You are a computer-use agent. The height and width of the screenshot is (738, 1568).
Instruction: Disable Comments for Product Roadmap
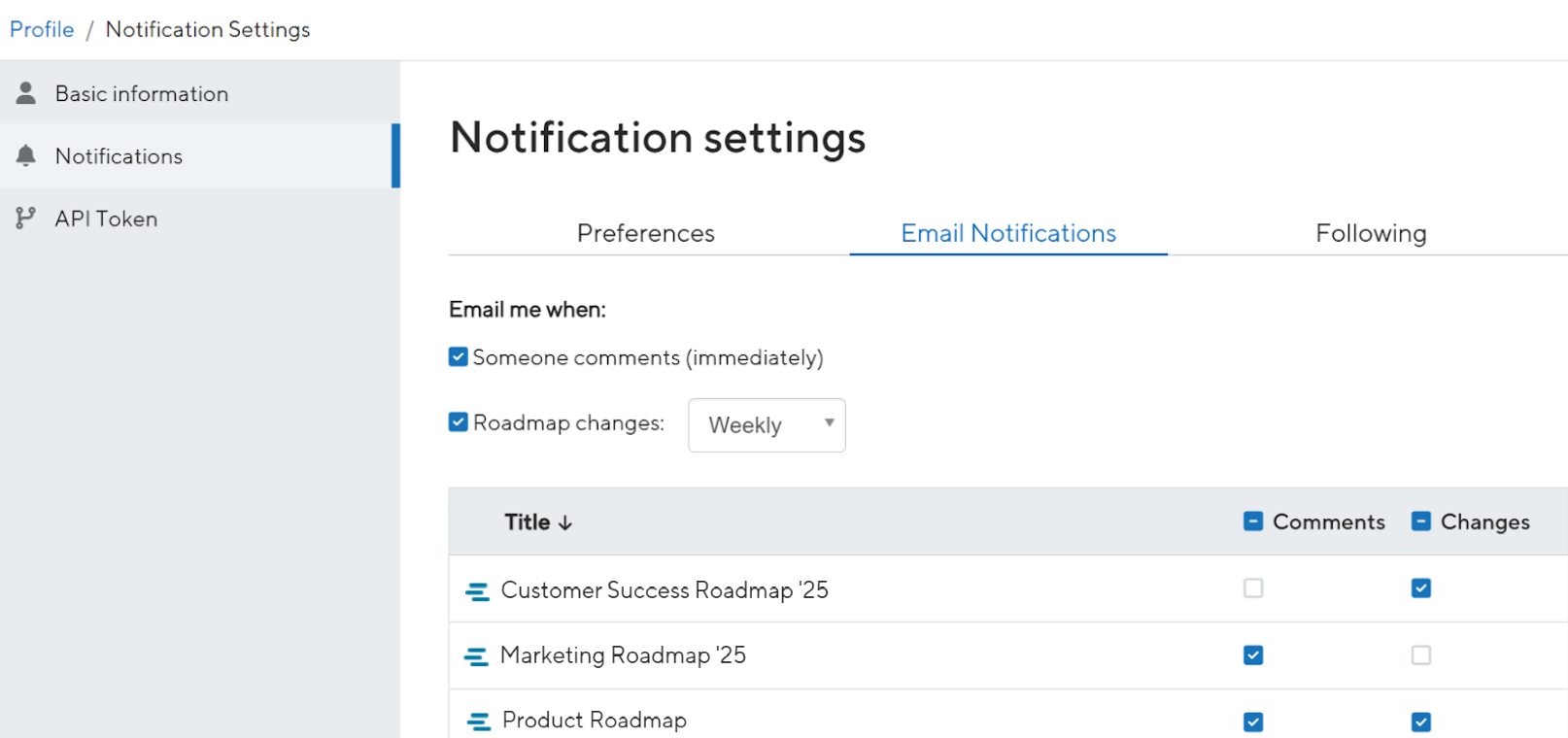click(1253, 721)
